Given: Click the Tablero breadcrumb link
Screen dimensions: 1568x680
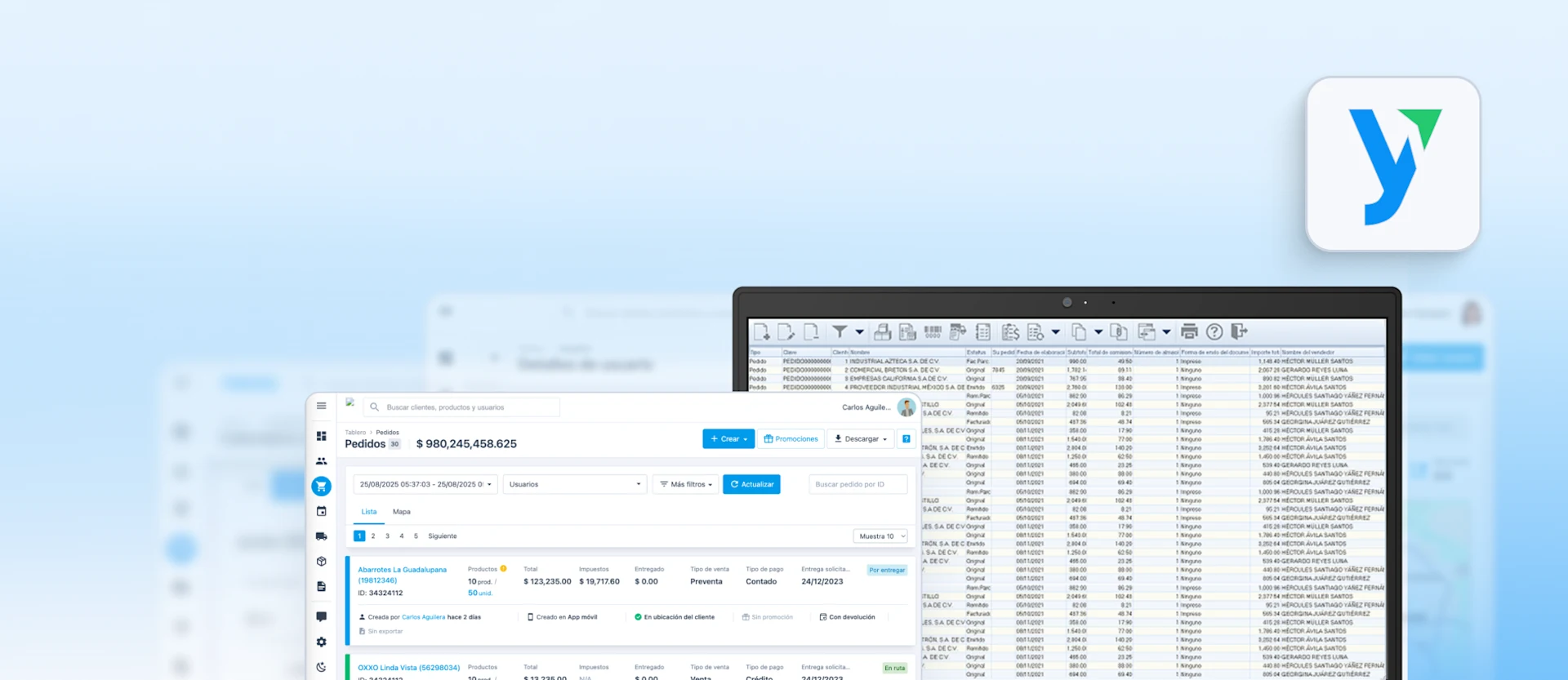Looking at the screenshot, I should [x=355, y=433].
